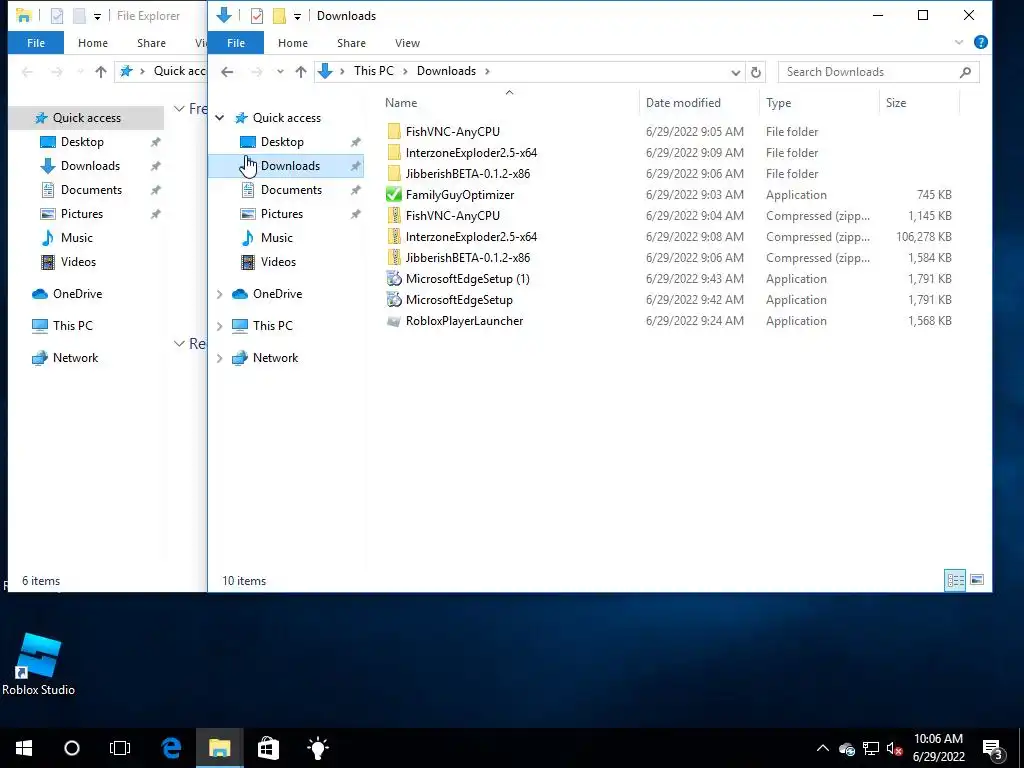Open the recent locations dropdown arrow
The width and height of the screenshot is (1024, 768).
coord(280,72)
